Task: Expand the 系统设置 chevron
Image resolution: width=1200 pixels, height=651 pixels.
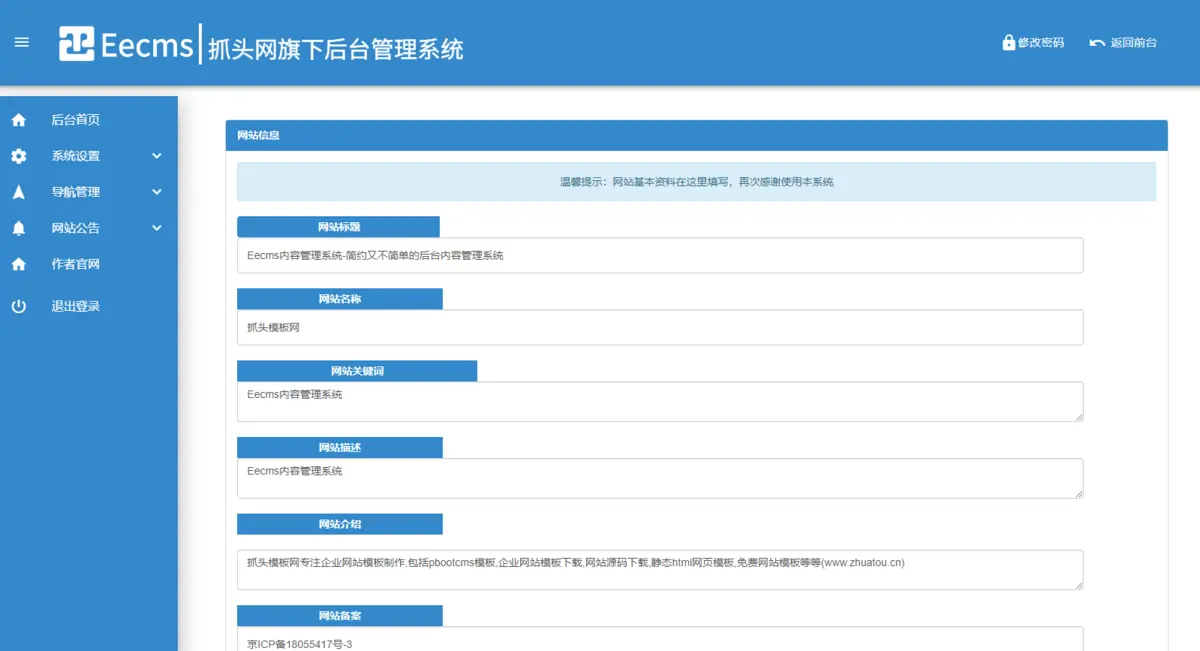Action: (157, 156)
